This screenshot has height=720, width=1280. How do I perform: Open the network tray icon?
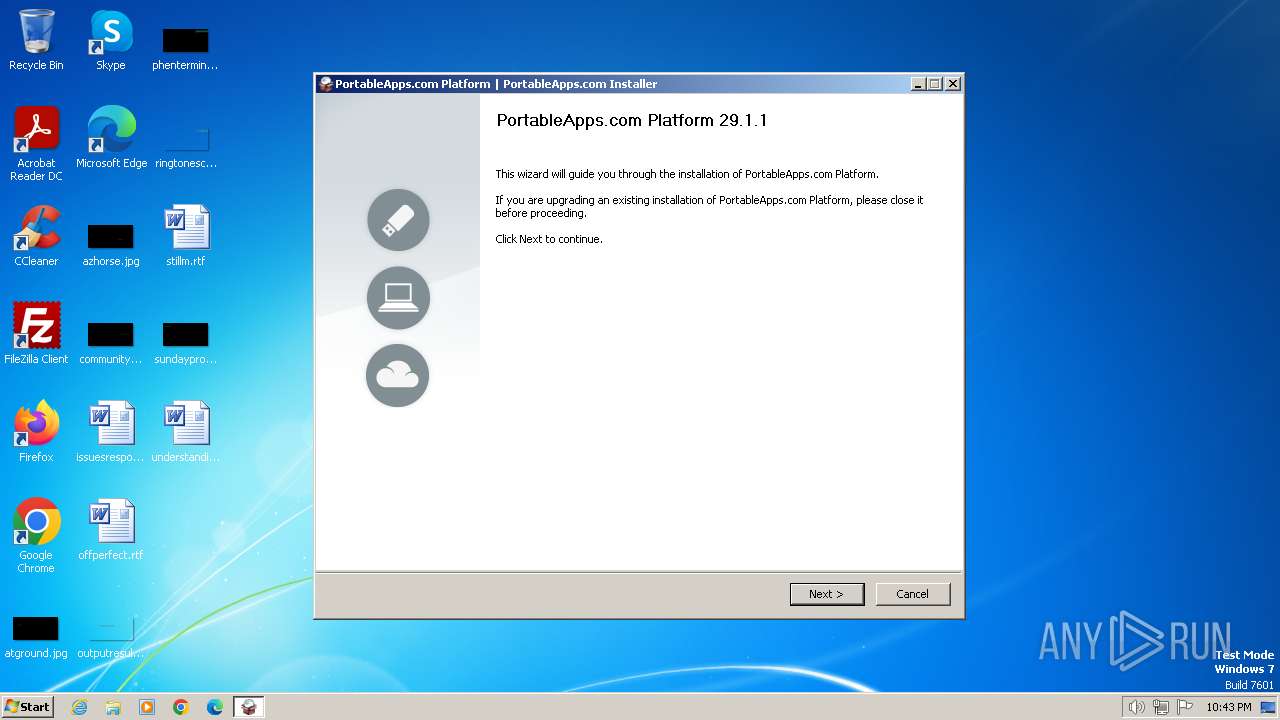coord(1161,707)
